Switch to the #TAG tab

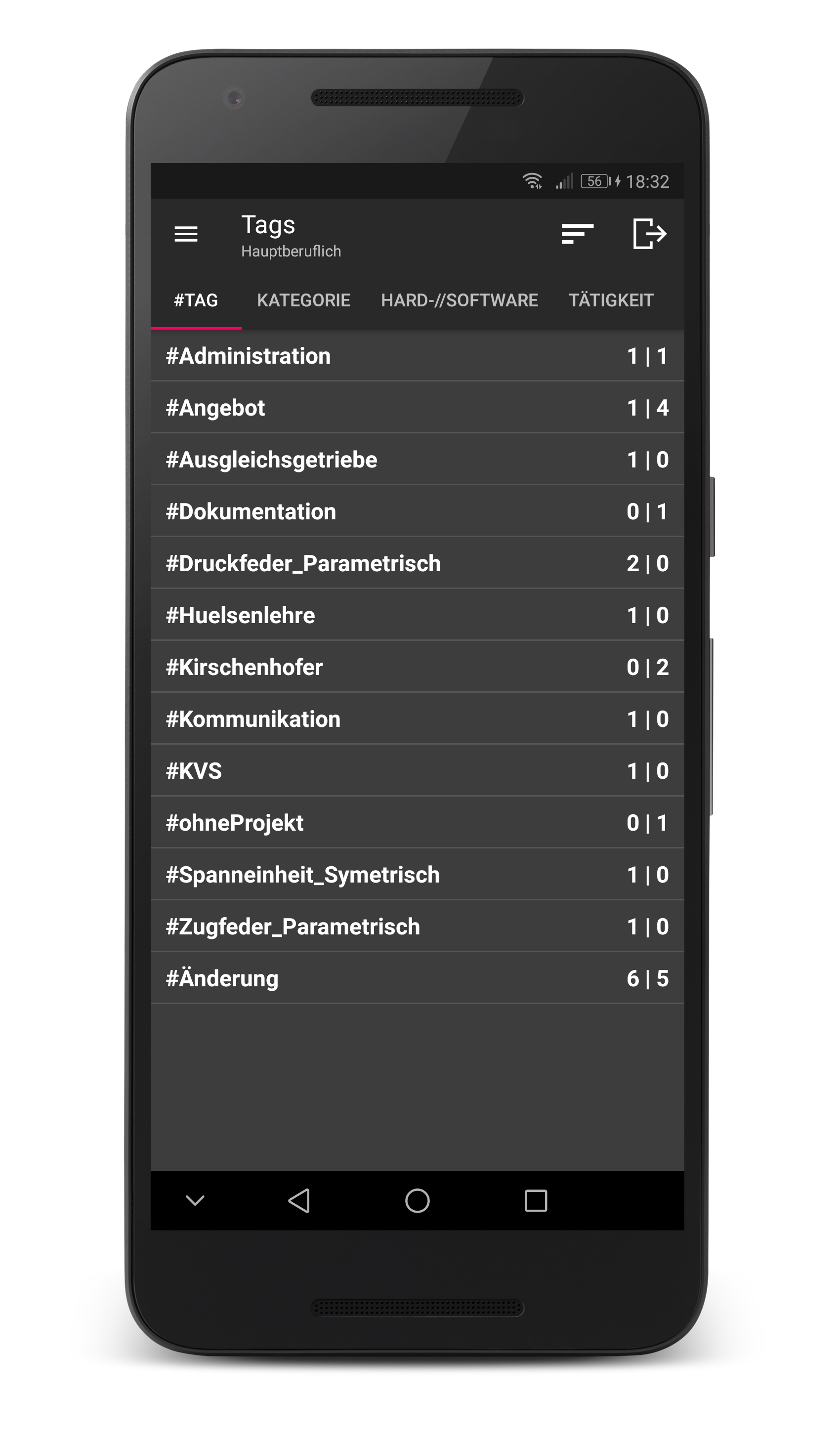196,300
